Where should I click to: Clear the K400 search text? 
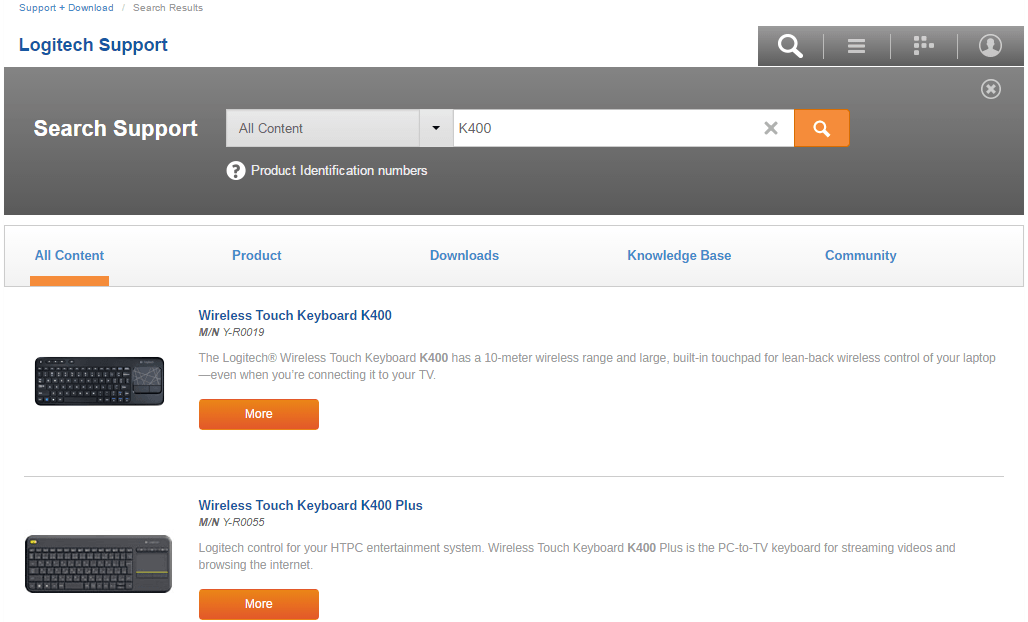coord(771,128)
